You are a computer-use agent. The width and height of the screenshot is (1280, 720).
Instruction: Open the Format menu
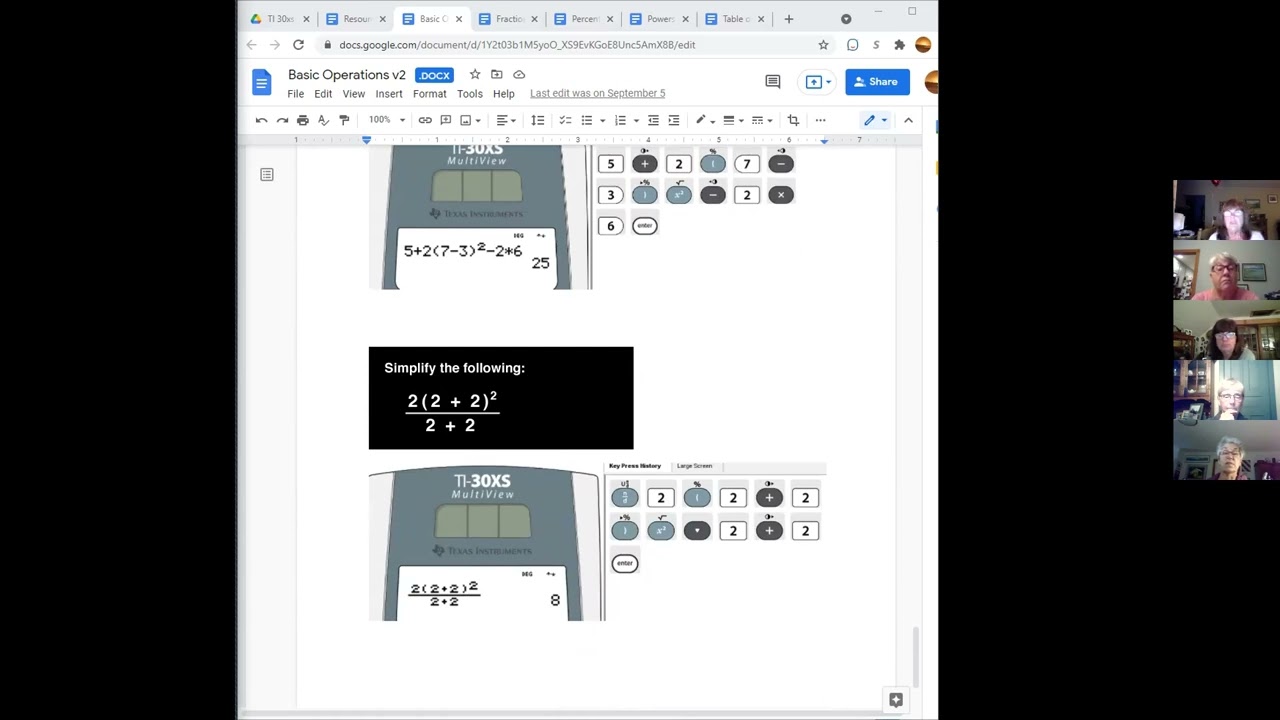point(430,94)
